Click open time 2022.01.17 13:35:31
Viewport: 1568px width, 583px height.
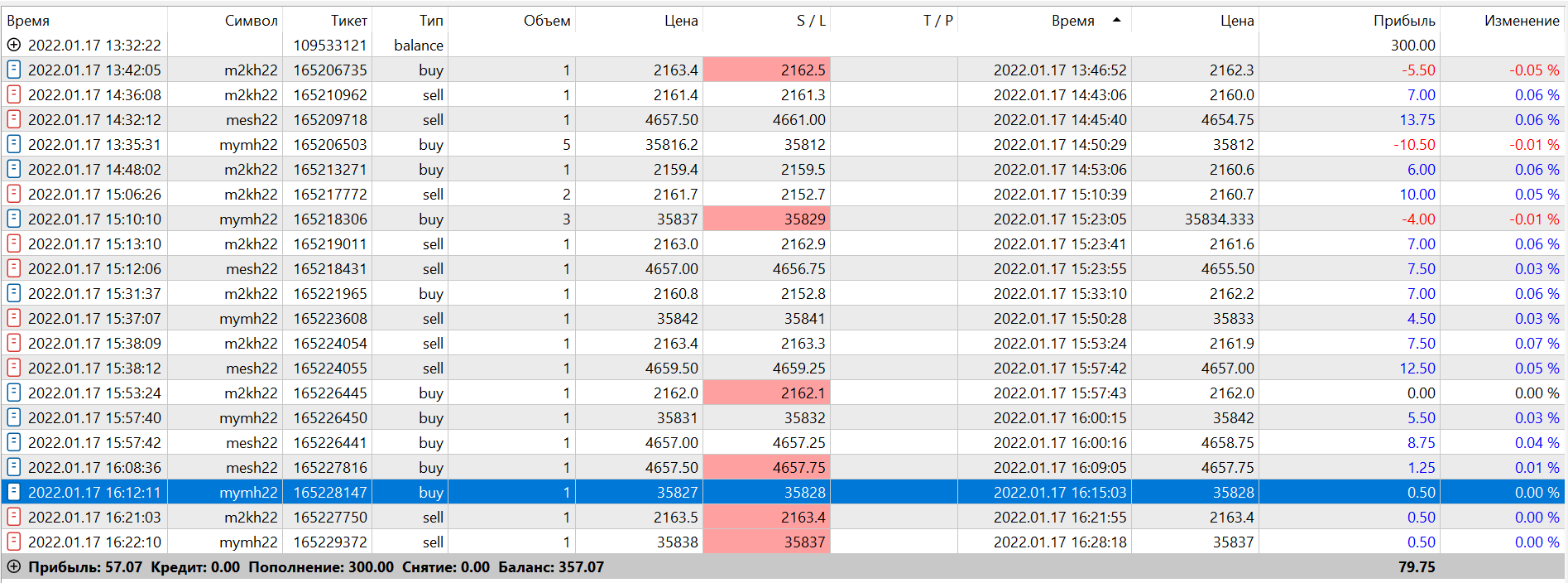coord(94,145)
